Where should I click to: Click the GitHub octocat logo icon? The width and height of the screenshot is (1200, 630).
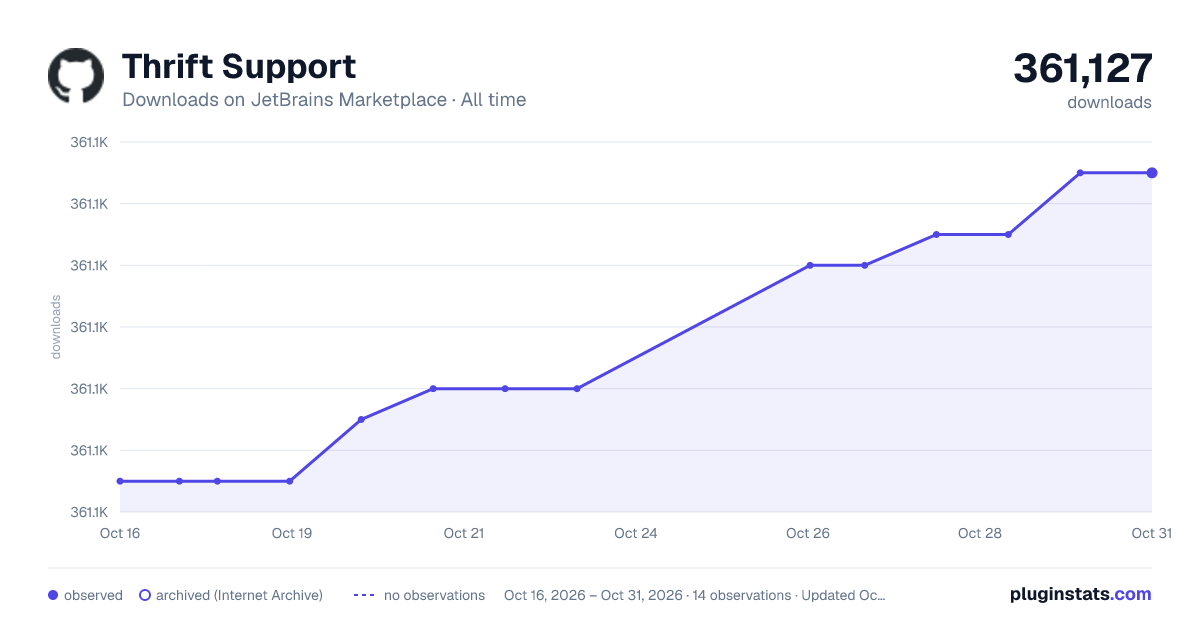pyautogui.click(x=76, y=76)
